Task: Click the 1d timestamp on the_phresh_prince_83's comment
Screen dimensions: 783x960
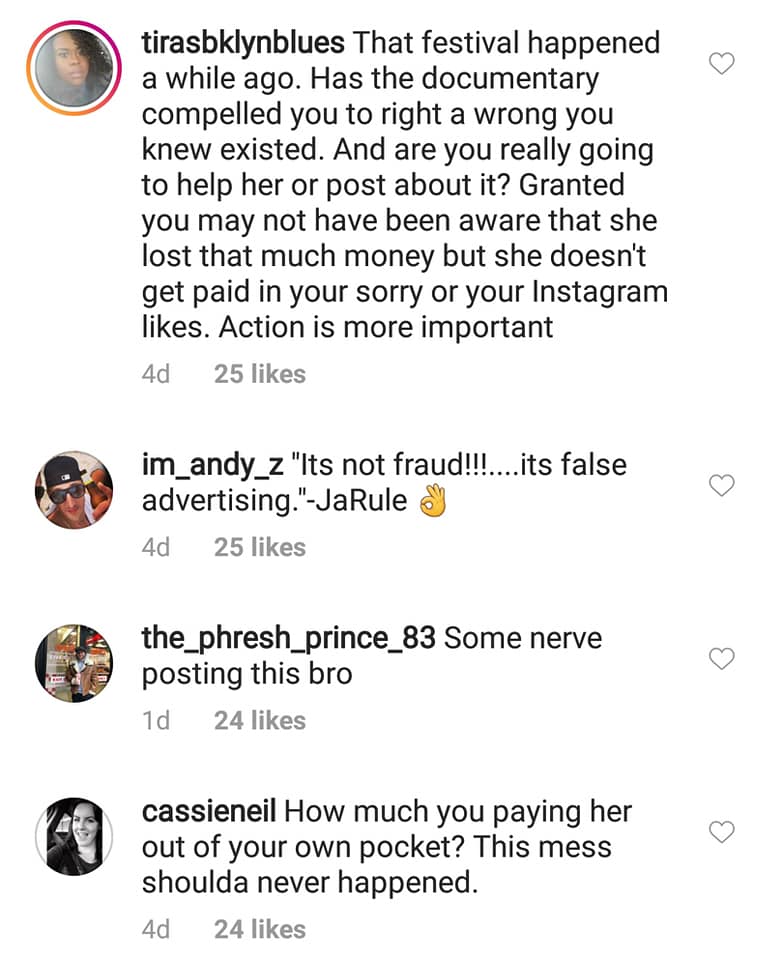Action: (156, 720)
